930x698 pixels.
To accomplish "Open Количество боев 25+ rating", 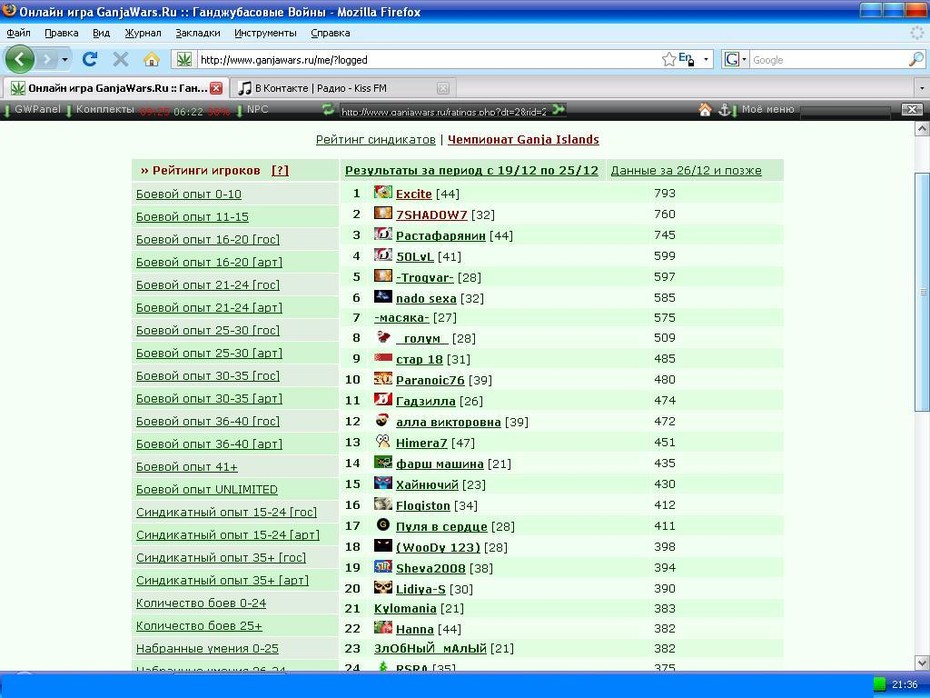I will [x=199, y=626].
